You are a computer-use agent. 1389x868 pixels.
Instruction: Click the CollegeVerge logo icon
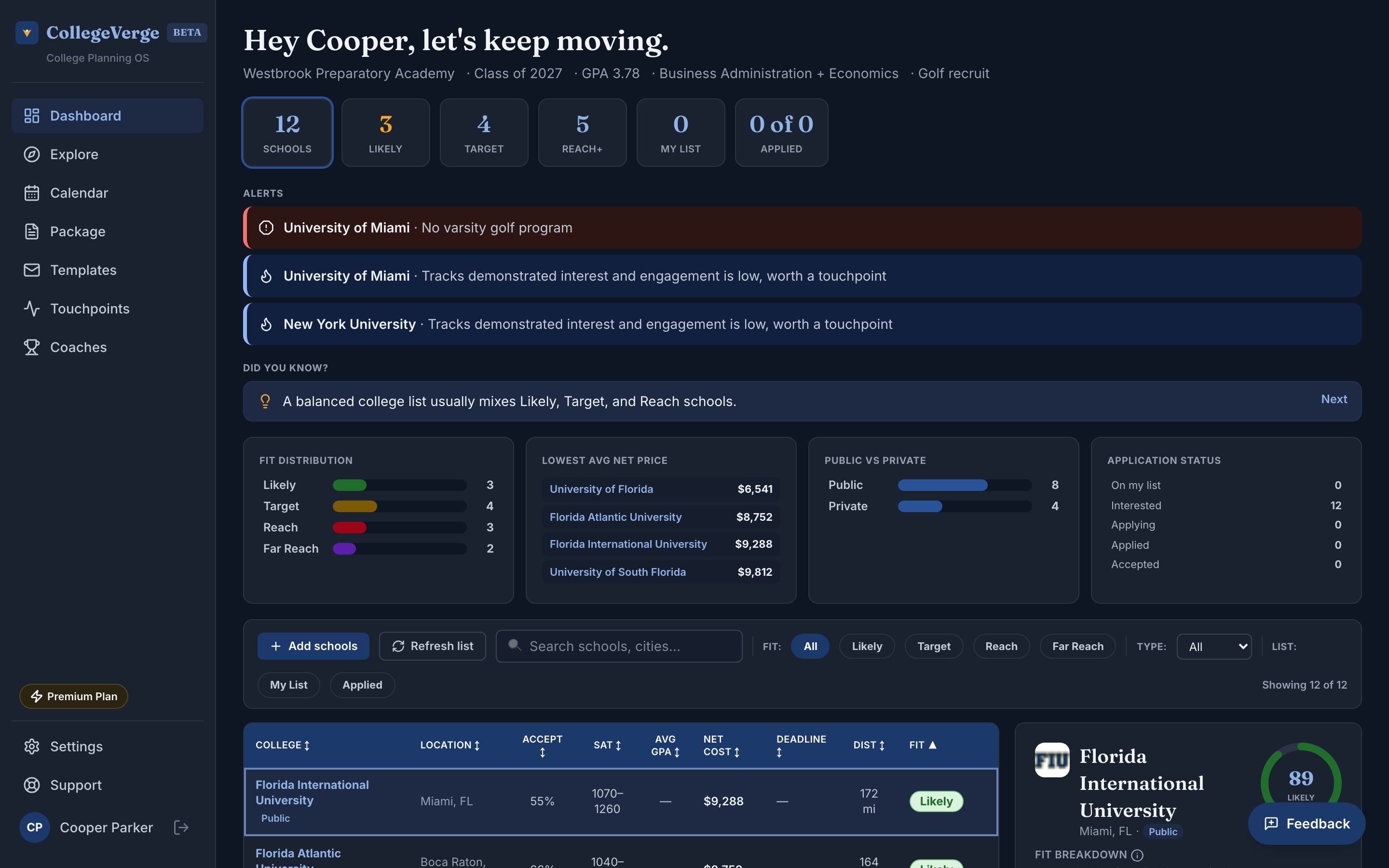click(x=27, y=33)
